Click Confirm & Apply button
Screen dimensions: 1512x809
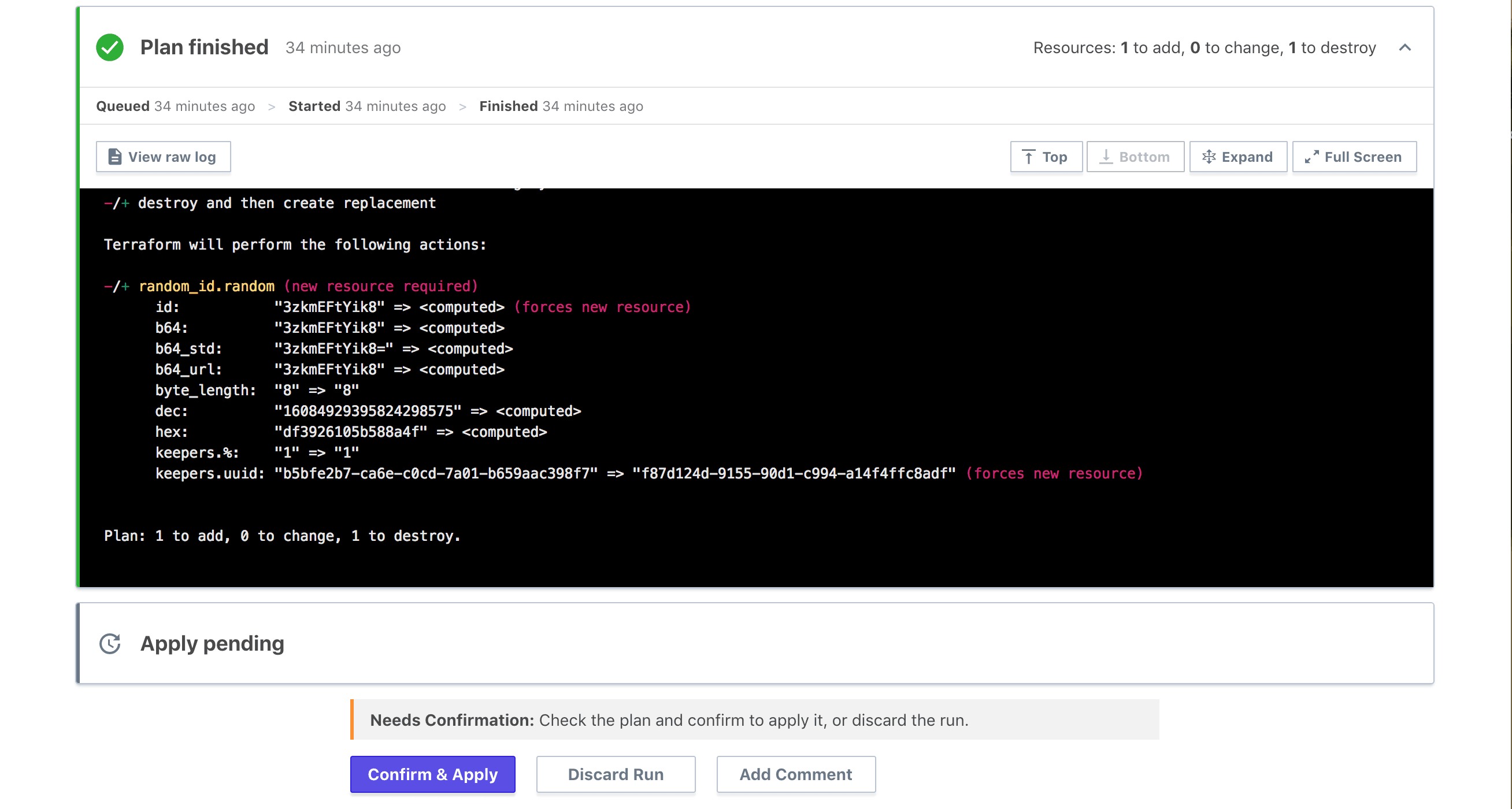point(432,774)
